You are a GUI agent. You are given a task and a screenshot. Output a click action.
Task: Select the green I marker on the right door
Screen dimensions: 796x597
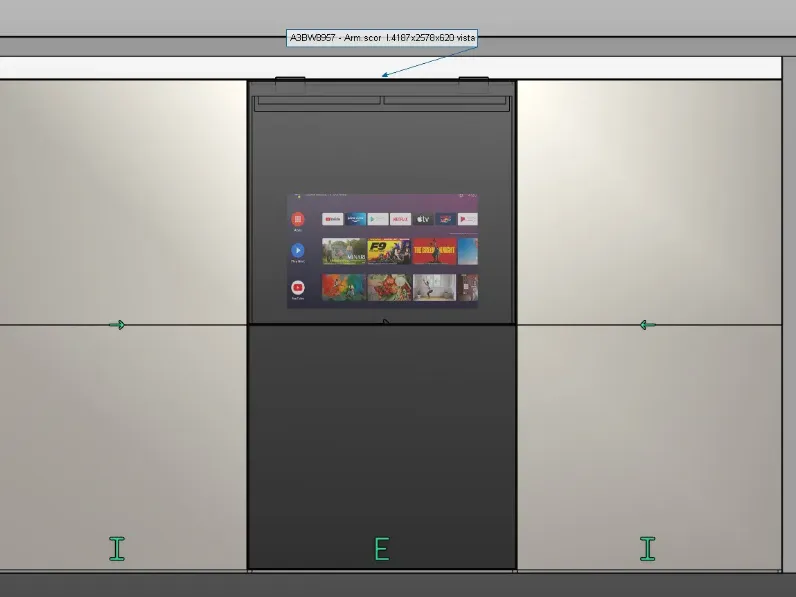tap(648, 549)
